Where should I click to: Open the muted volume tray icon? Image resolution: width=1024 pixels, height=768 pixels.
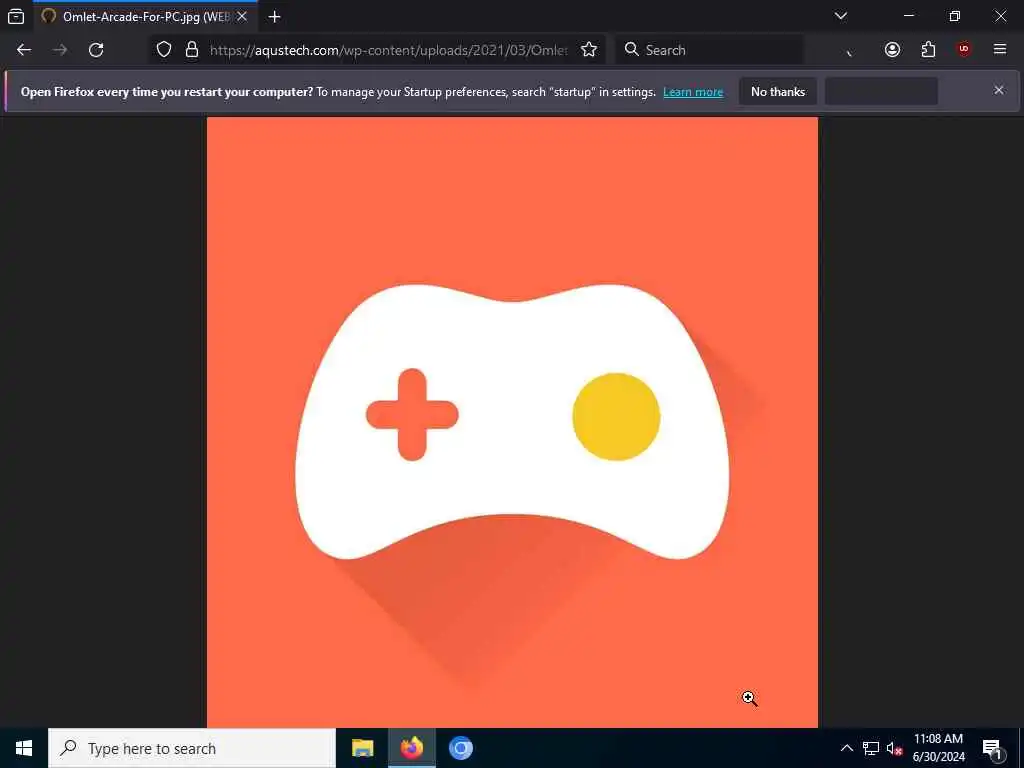coord(894,748)
